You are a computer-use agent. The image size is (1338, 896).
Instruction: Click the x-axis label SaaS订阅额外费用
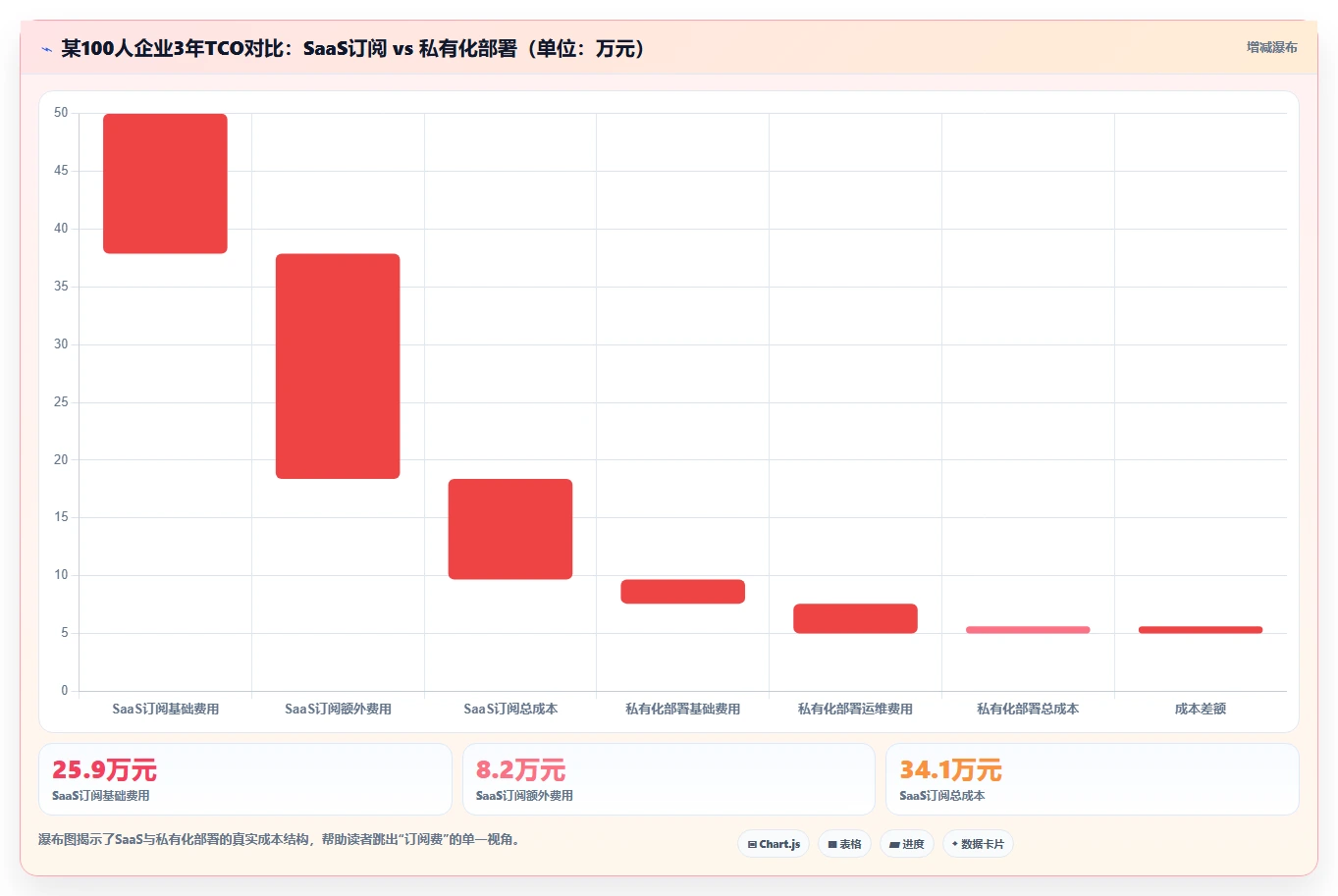pos(338,709)
